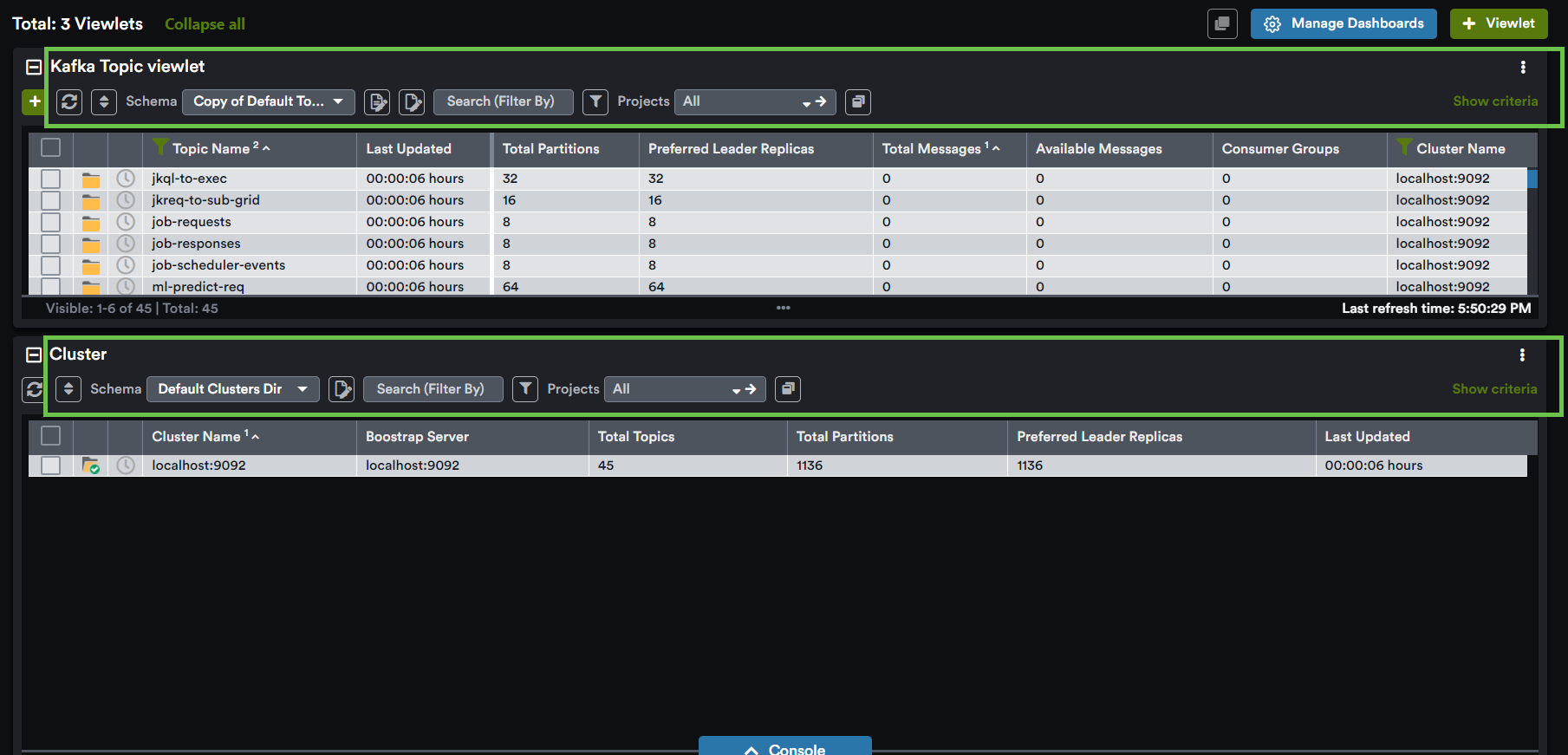Select all rows in Kafka Topic table
The image size is (1568, 755).
point(51,148)
